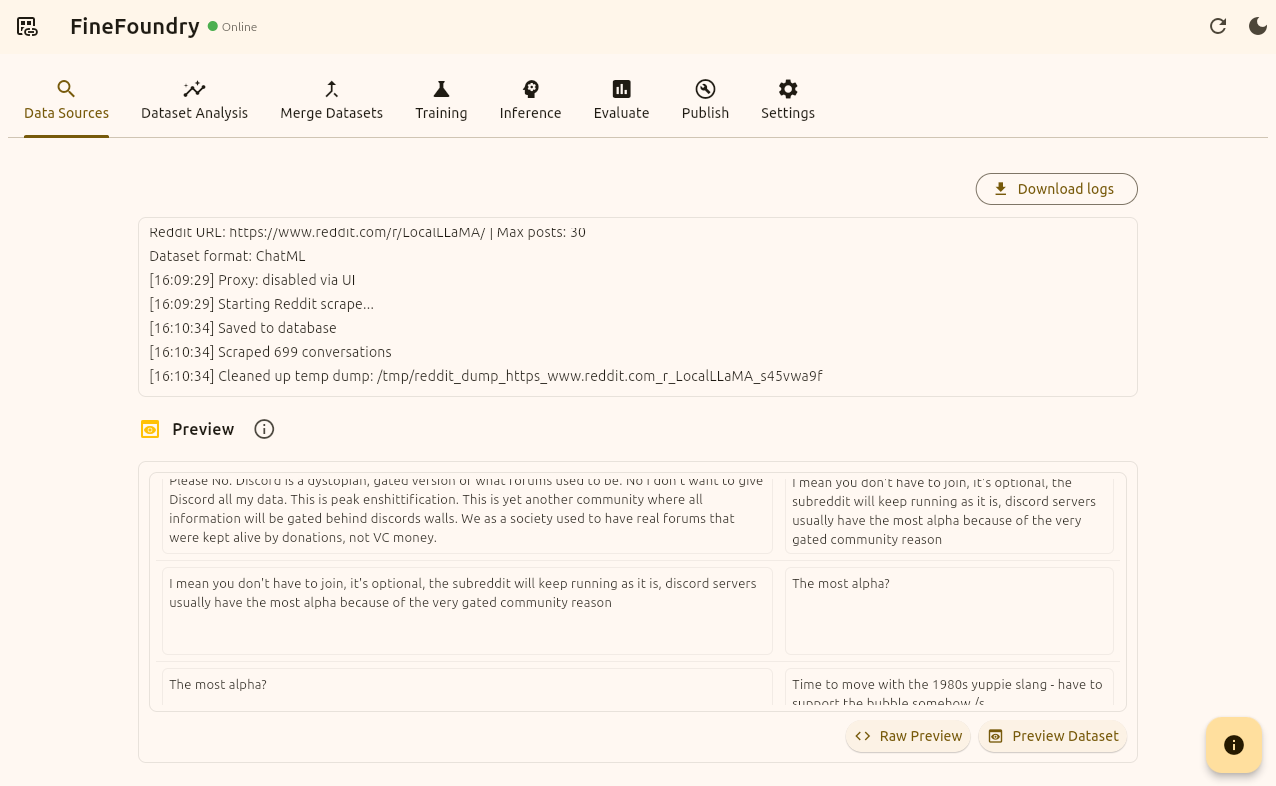Switch to the Dataset Analysis tab
This screenshot has height=786, width=1276.
(194, 100)
